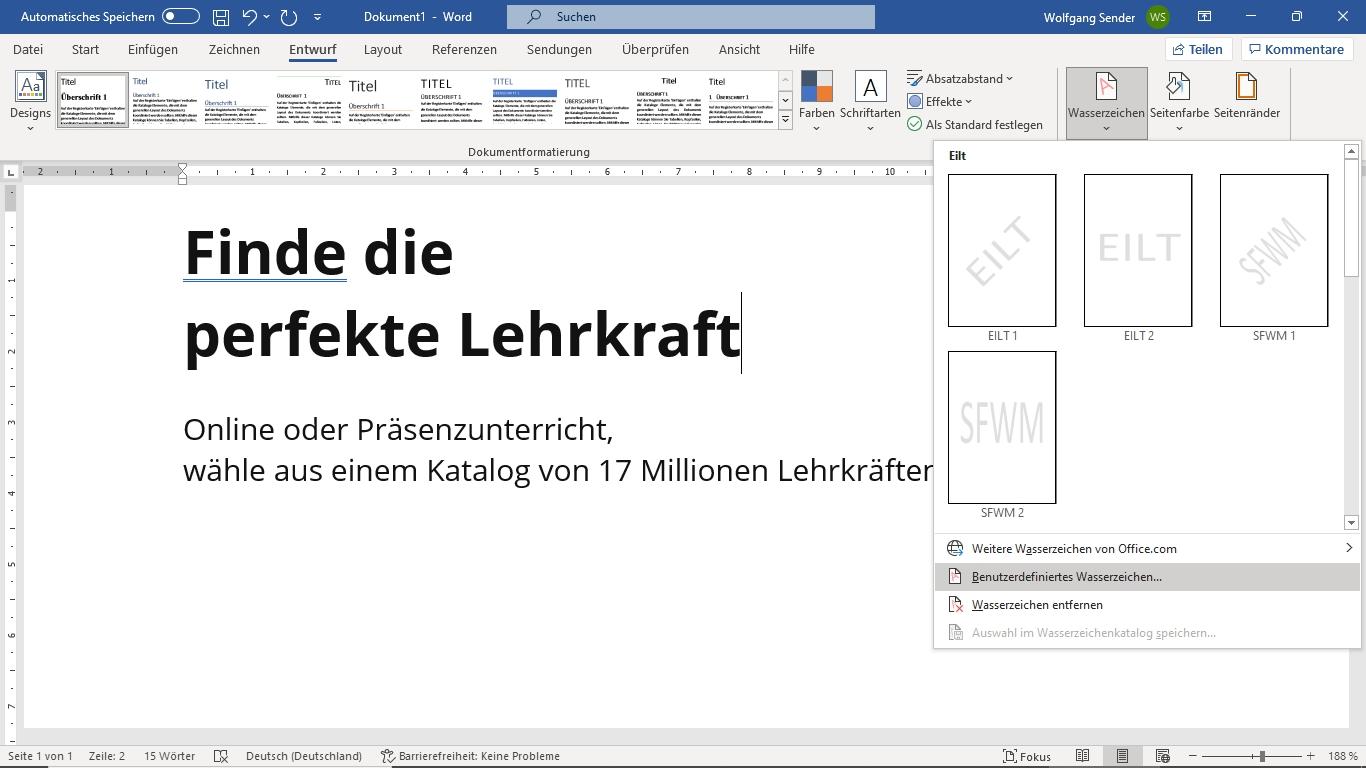The image size is (1366, 768).
Task: Open the Schriftarten fonts button
Action: click(870, 100)
